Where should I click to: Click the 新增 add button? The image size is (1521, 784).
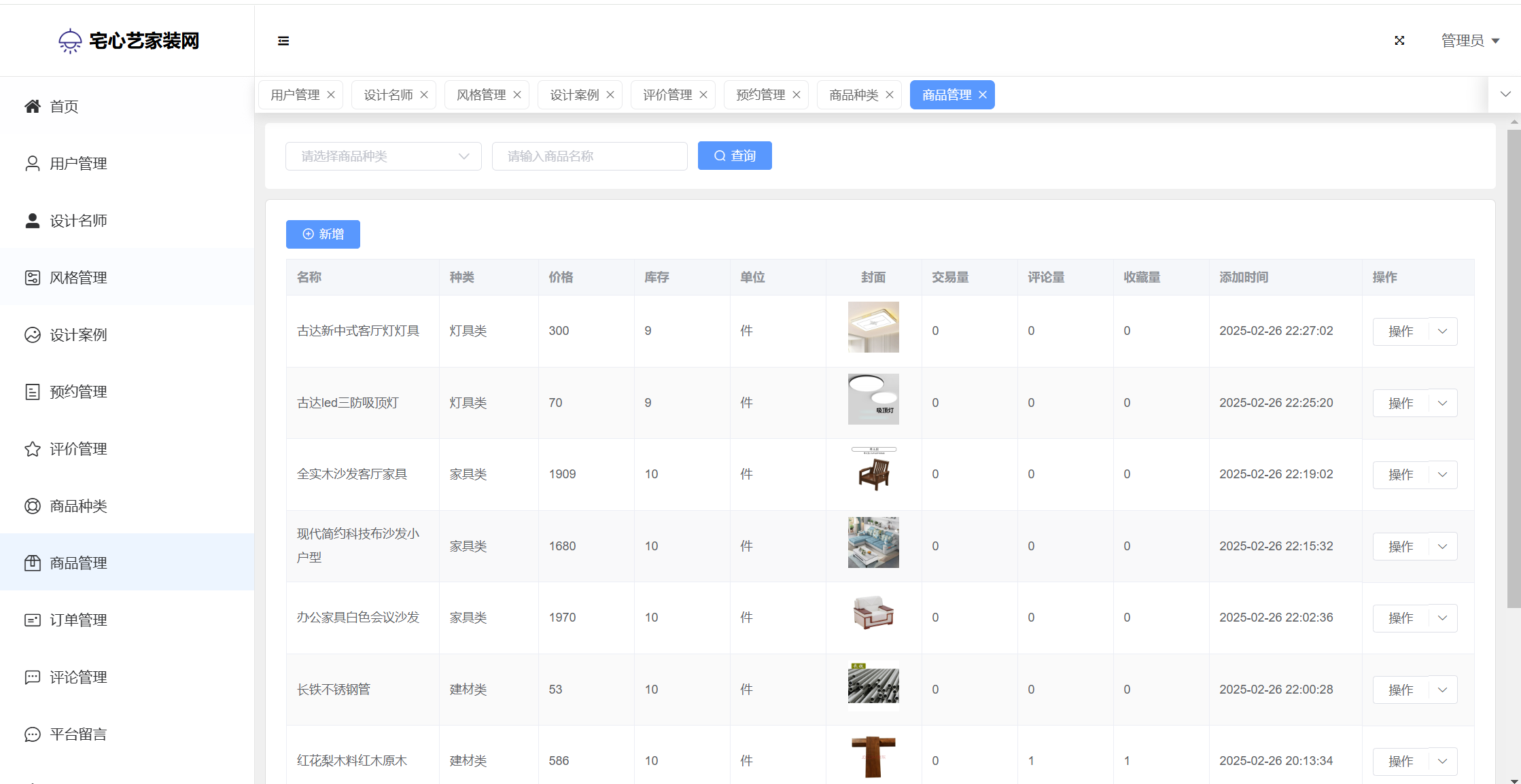[x=323, y=234]
